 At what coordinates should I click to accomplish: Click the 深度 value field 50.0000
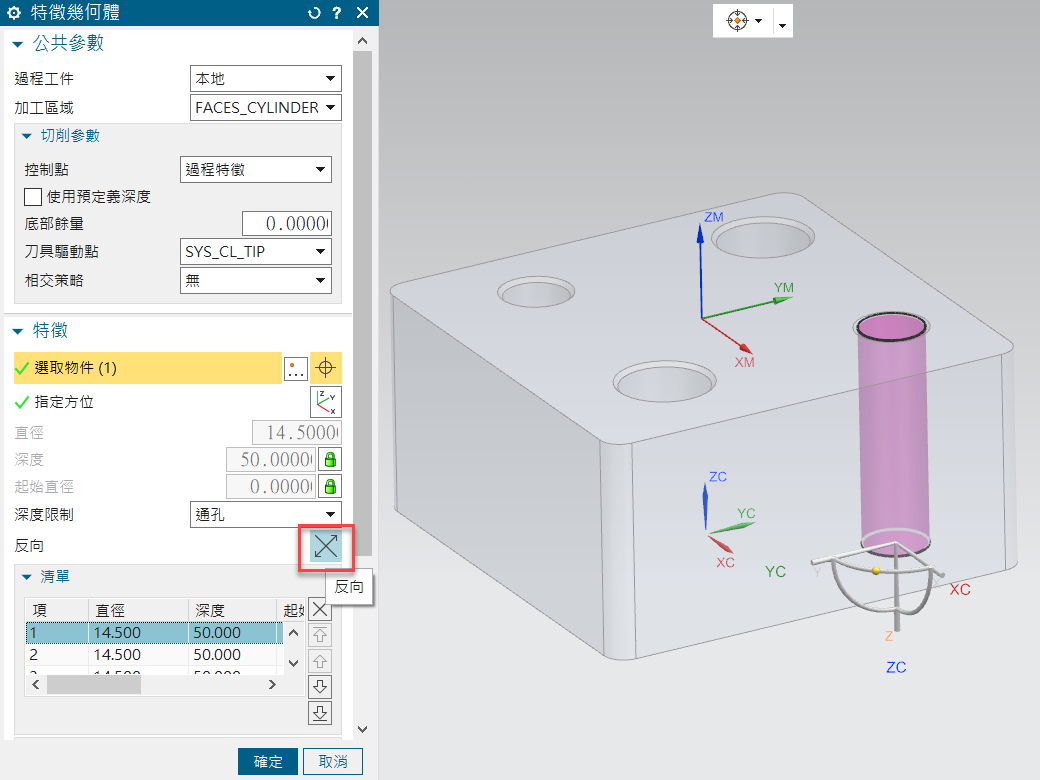tap(271, 459)
